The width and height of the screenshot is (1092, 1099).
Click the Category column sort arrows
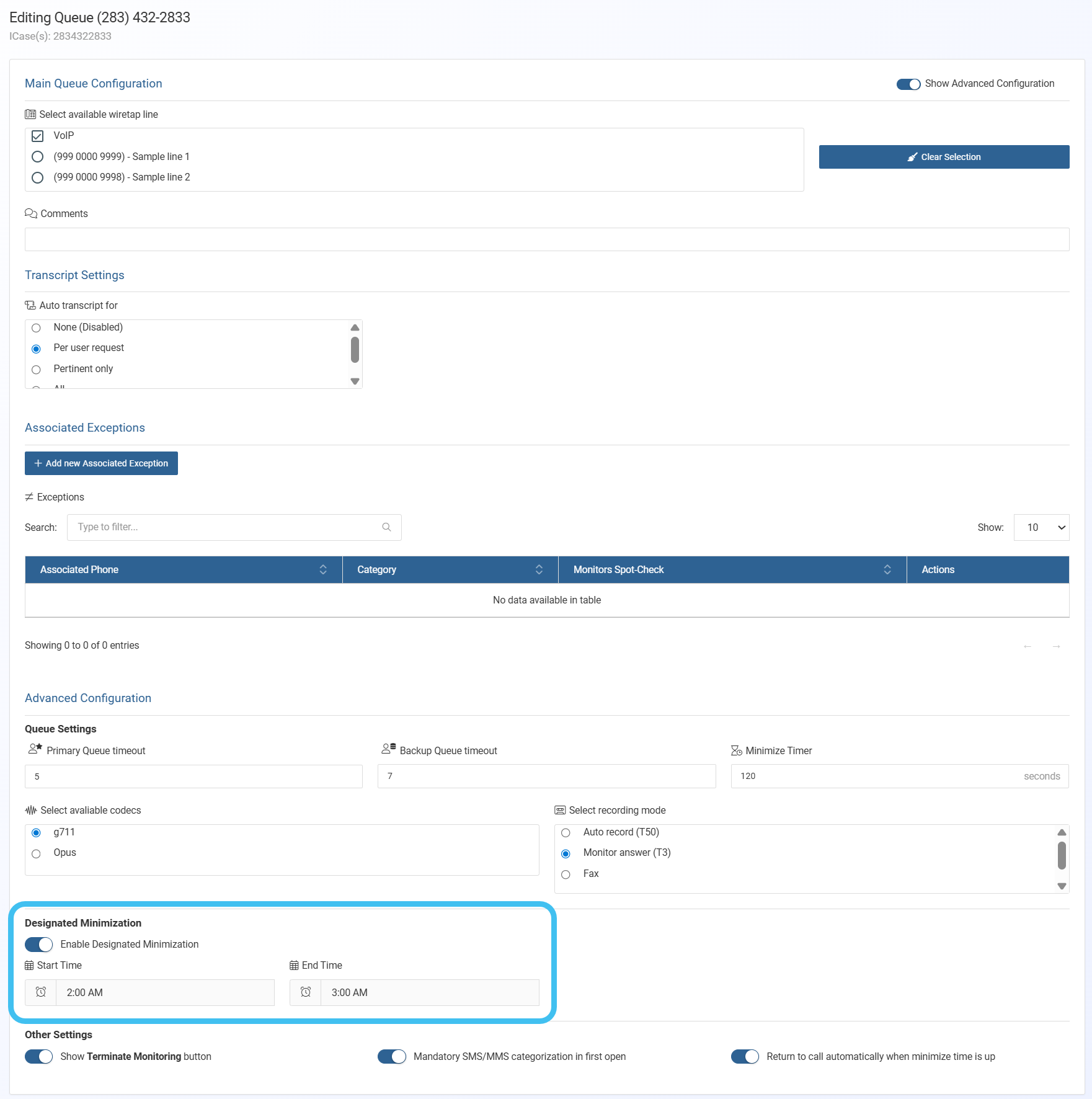[539, 569]
